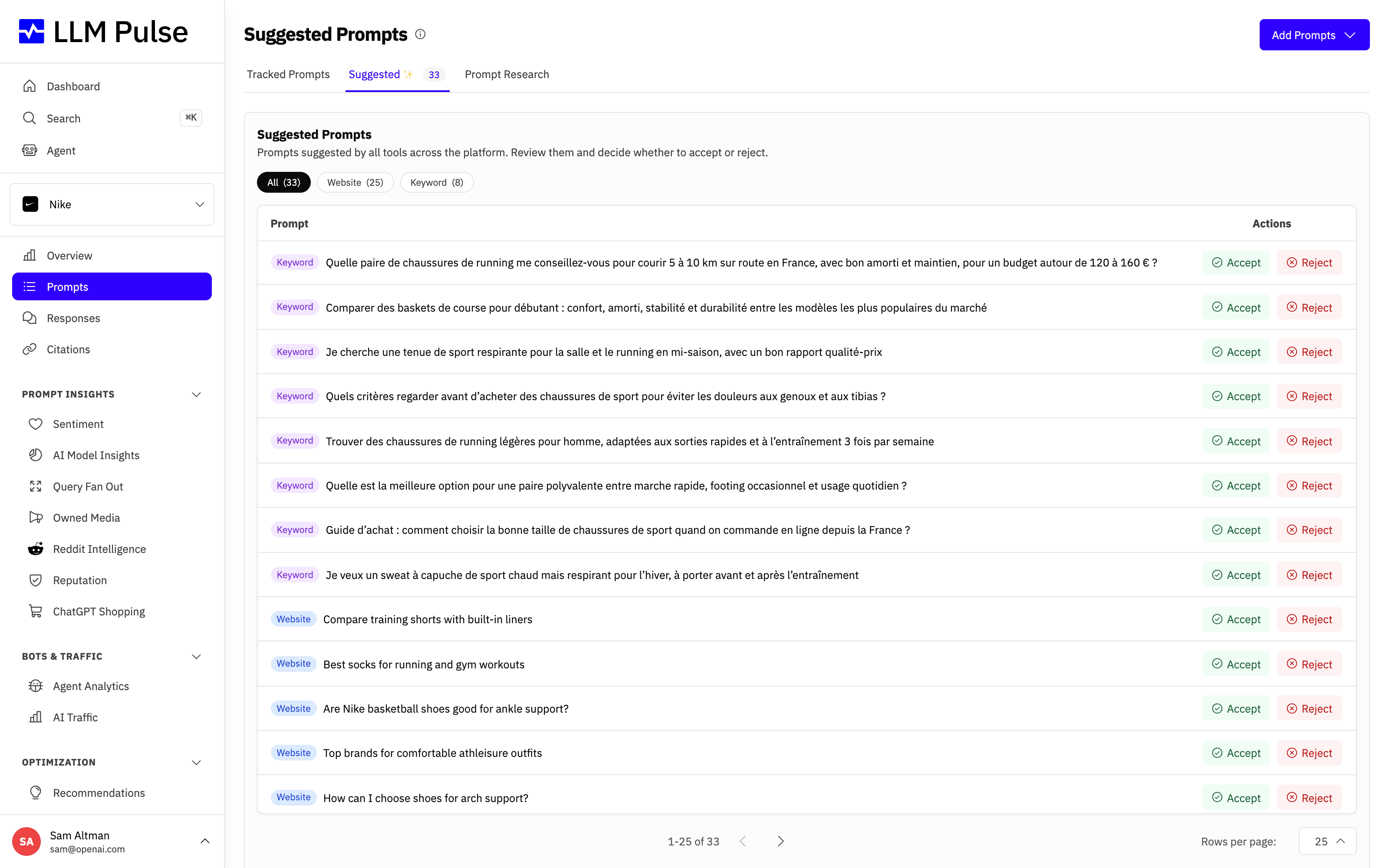Click the Actions column header
This screenshot has height=868, width=1389.
coord(1271,224)
